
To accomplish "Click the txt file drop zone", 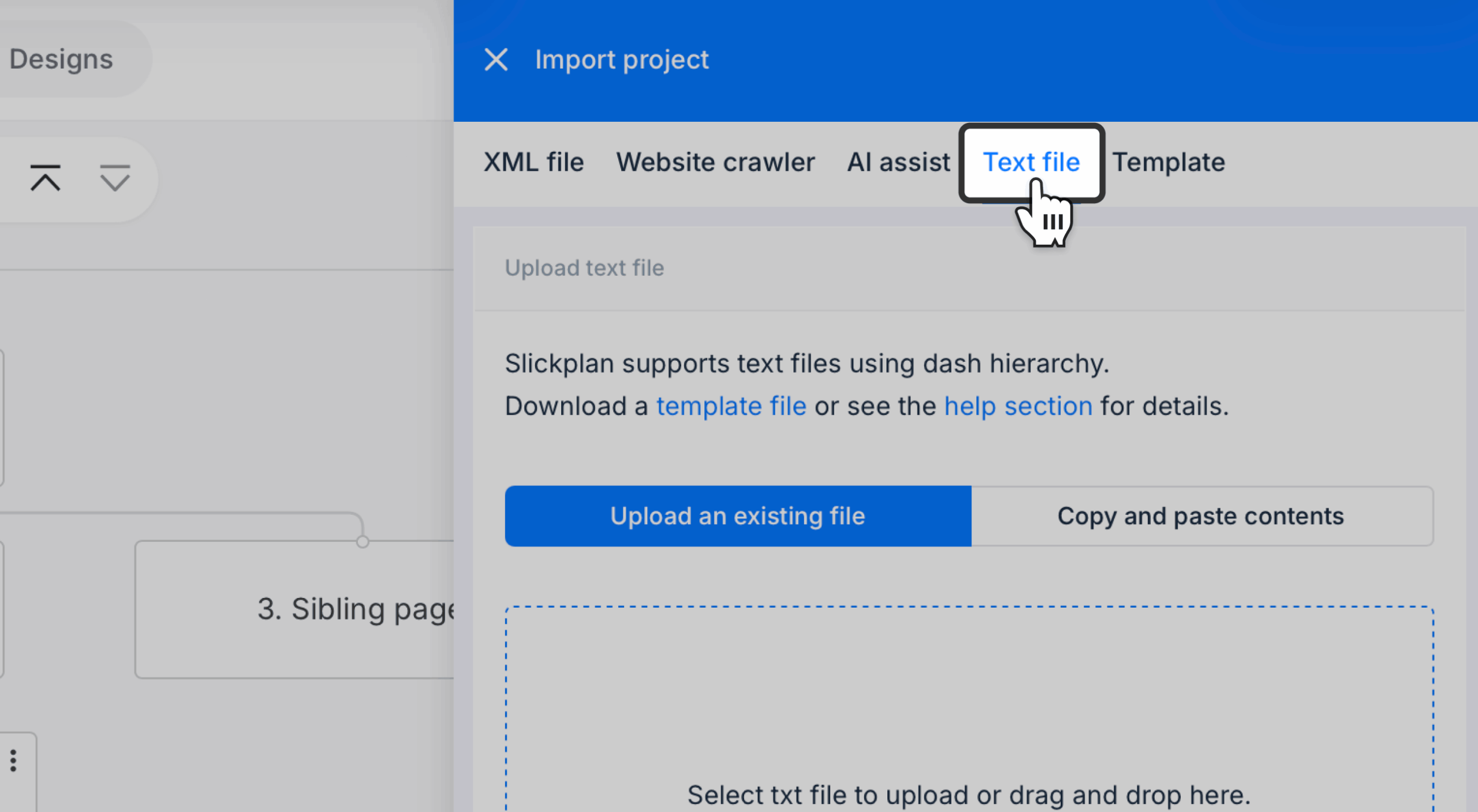I will tap(969, 709).
